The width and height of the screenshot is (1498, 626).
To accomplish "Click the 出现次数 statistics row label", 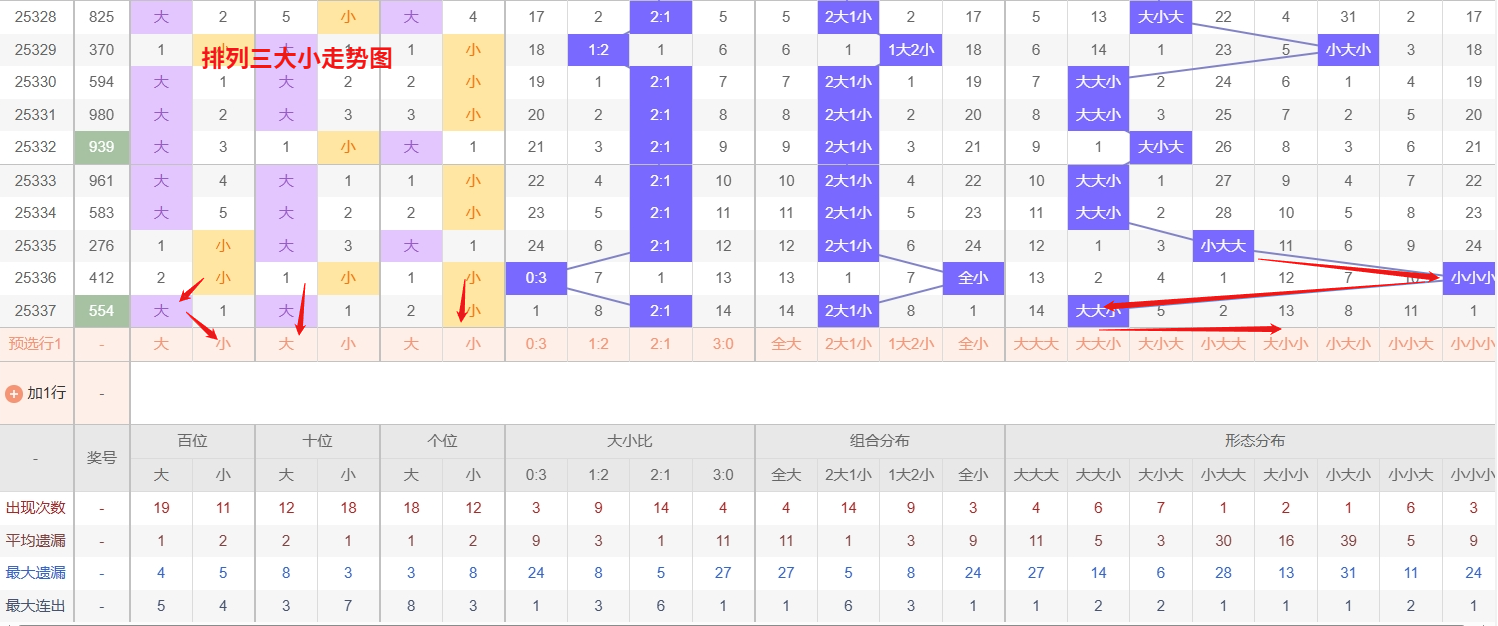I will pyautogui.click(x=36, y=508).
